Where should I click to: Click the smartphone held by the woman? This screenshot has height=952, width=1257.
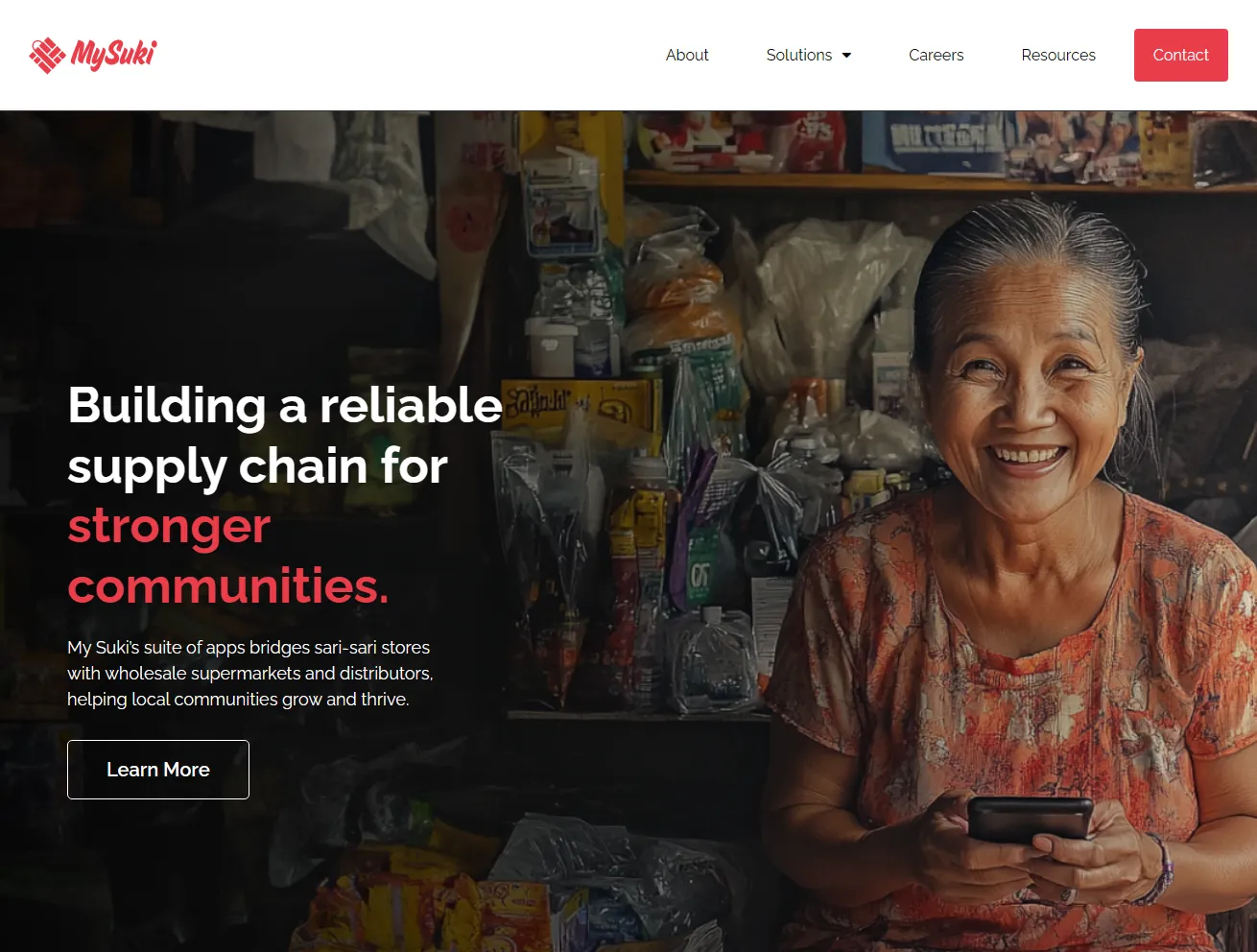coord(1030,819)
